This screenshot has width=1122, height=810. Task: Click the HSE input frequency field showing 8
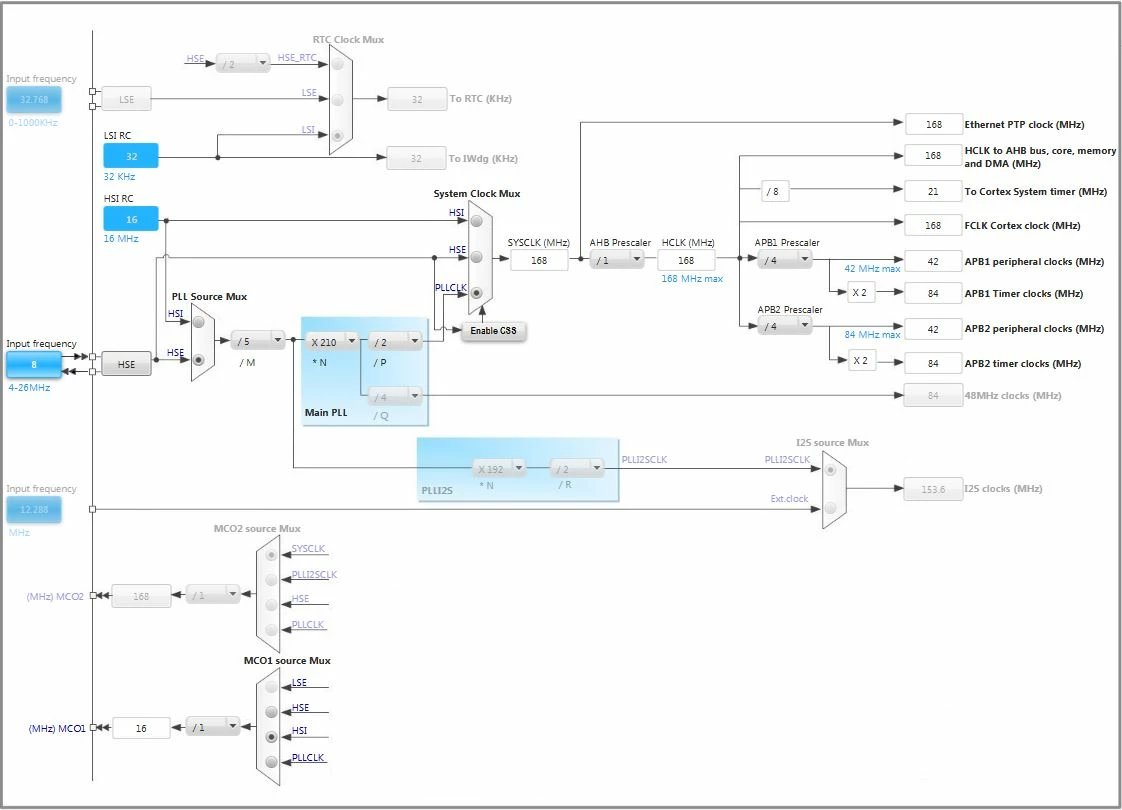(34, 364)
